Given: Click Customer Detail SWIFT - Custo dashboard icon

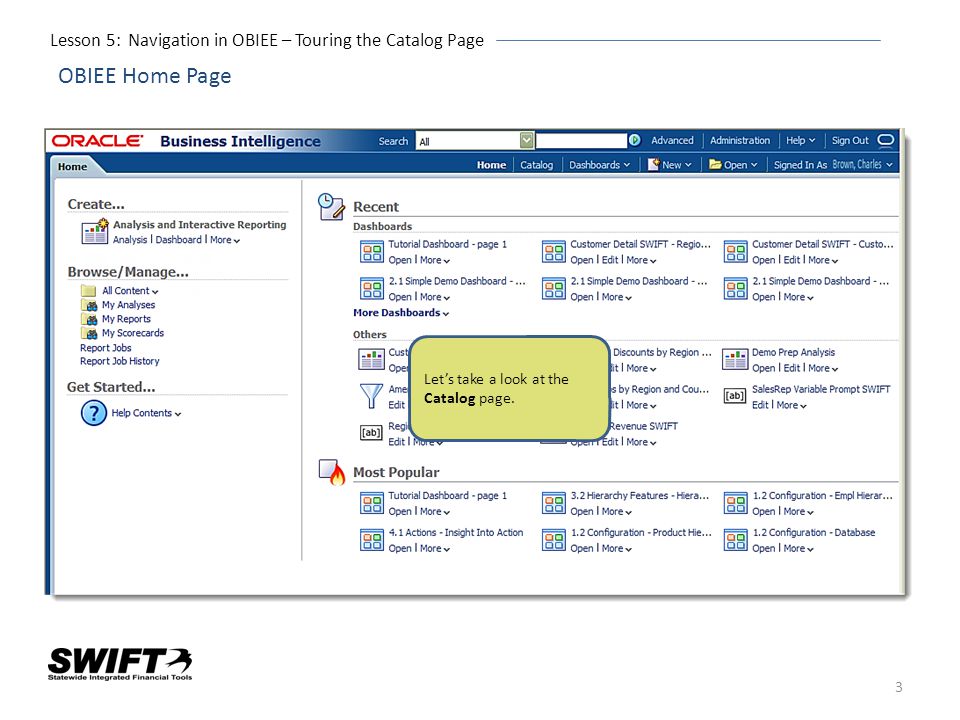Looking at the screenshot, I should click(735, 252).
